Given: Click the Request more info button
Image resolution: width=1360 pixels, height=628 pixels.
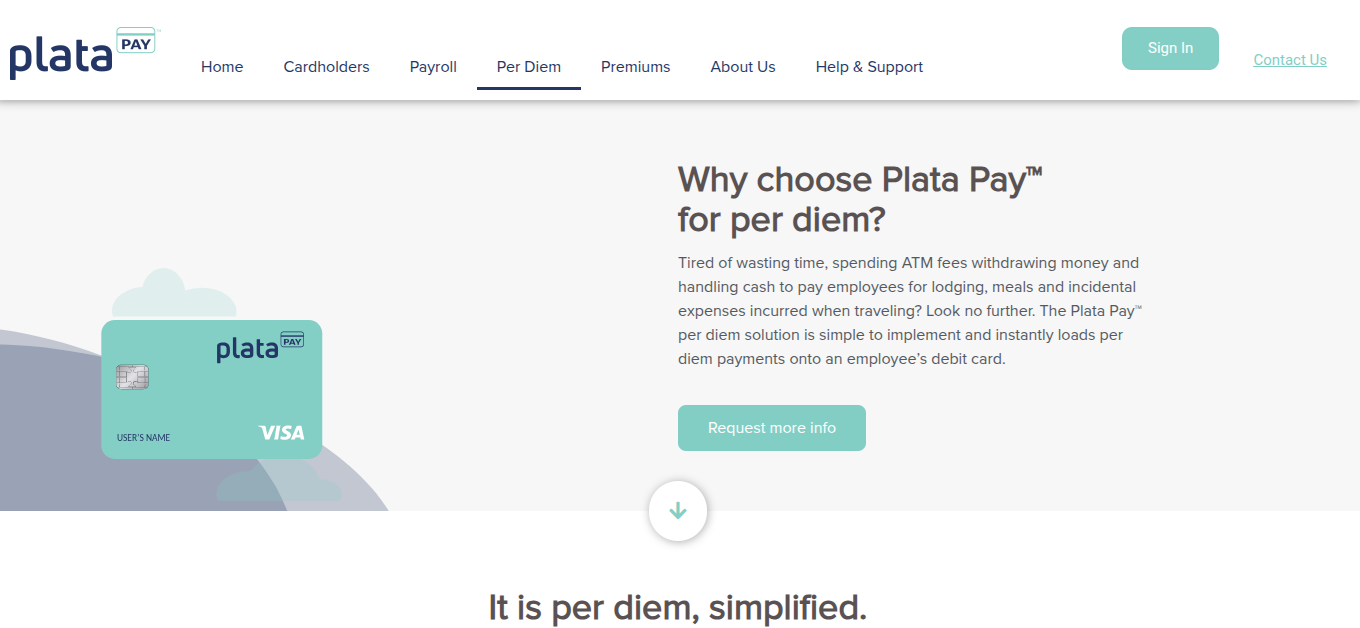Looking at the screenshot, I should [772, 428].
